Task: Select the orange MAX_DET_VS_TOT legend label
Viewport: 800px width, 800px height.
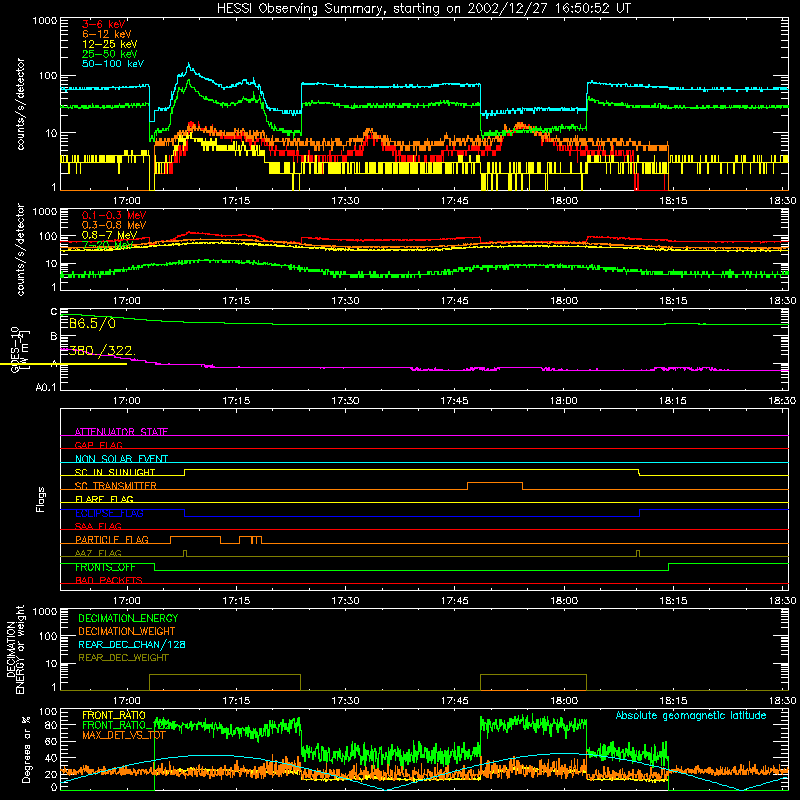Action: coord(124,735)
